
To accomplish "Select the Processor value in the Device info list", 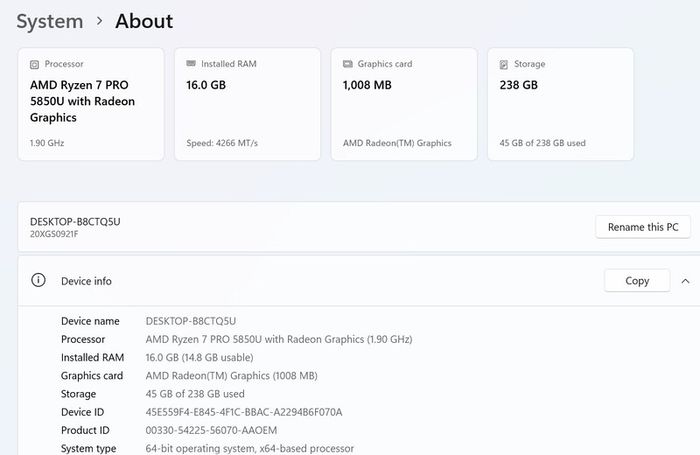I will (279, 339).
